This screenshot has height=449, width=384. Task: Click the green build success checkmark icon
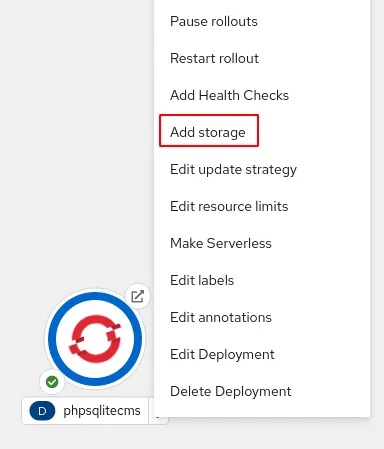(52, 382)
